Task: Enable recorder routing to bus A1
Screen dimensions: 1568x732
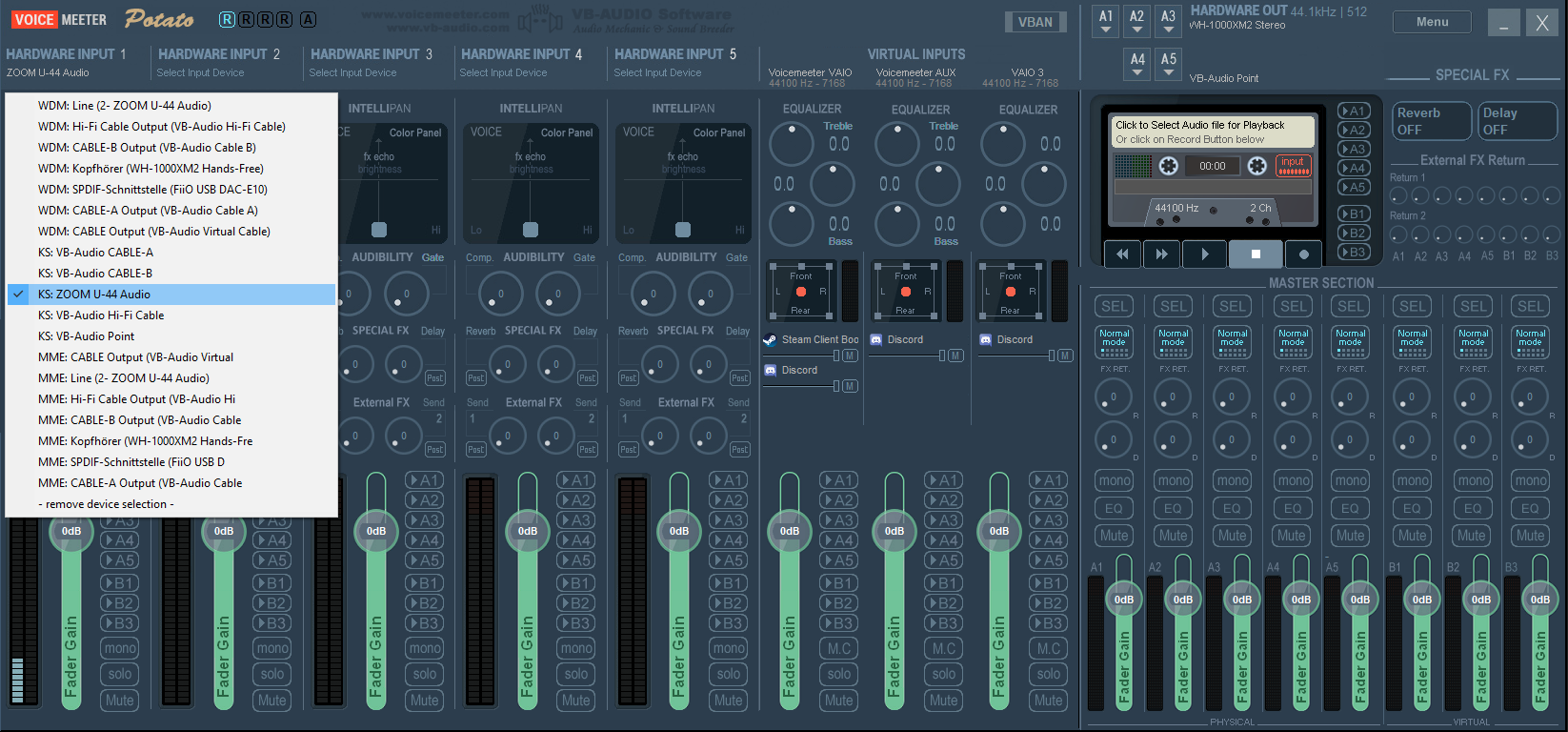Action: click(1354, 111)
